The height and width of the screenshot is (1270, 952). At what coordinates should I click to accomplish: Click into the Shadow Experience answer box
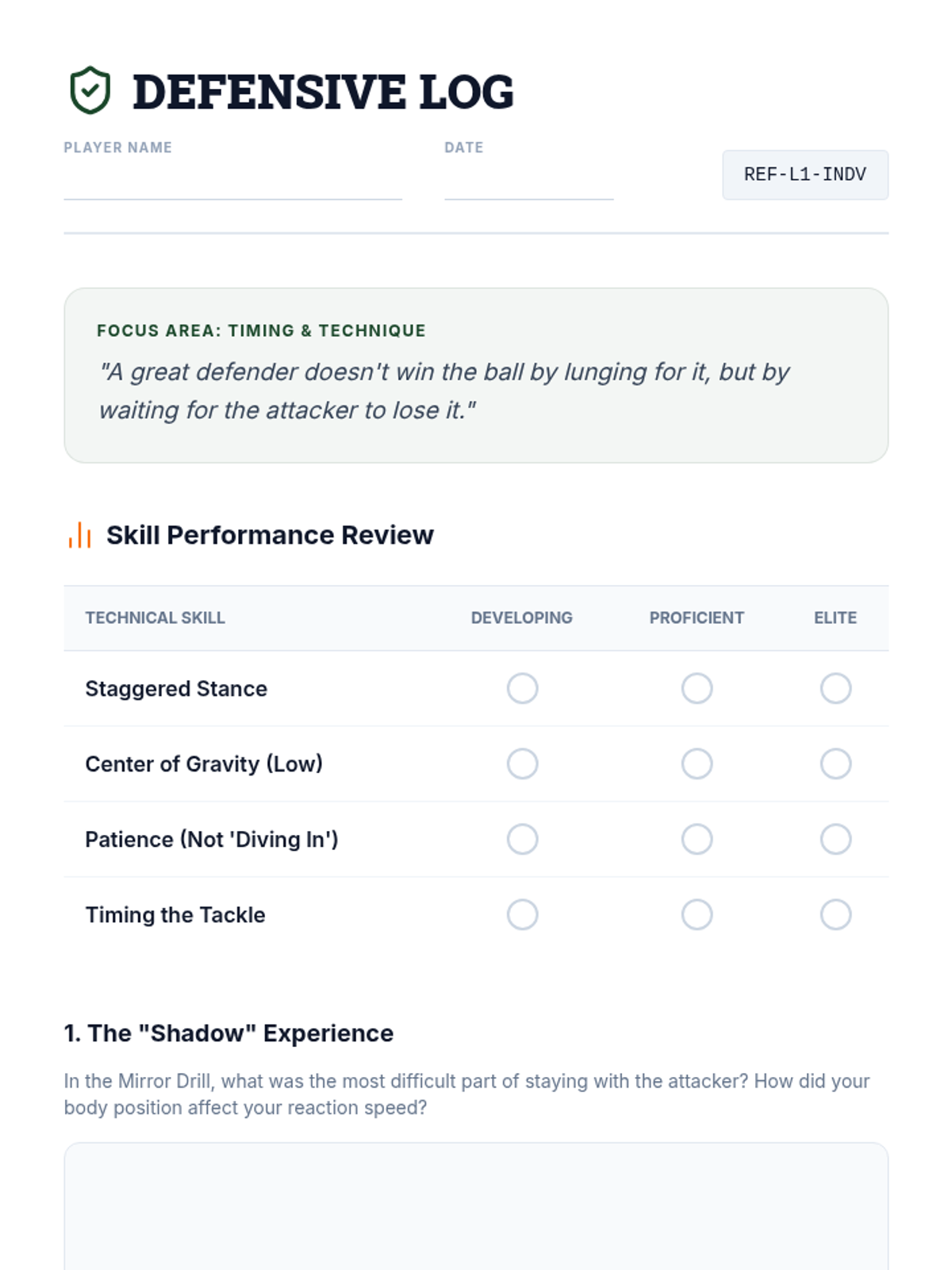[x=476, y=1206]
